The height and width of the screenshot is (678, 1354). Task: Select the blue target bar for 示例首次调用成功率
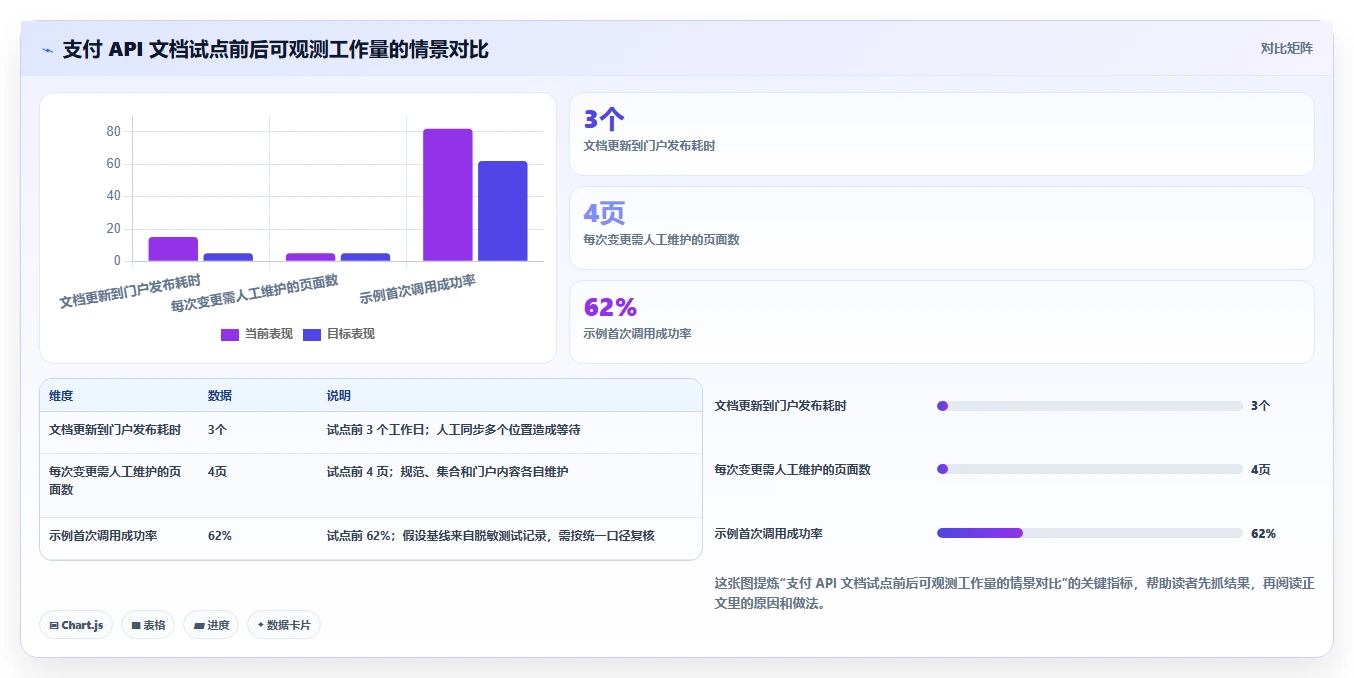click(502, 211)
